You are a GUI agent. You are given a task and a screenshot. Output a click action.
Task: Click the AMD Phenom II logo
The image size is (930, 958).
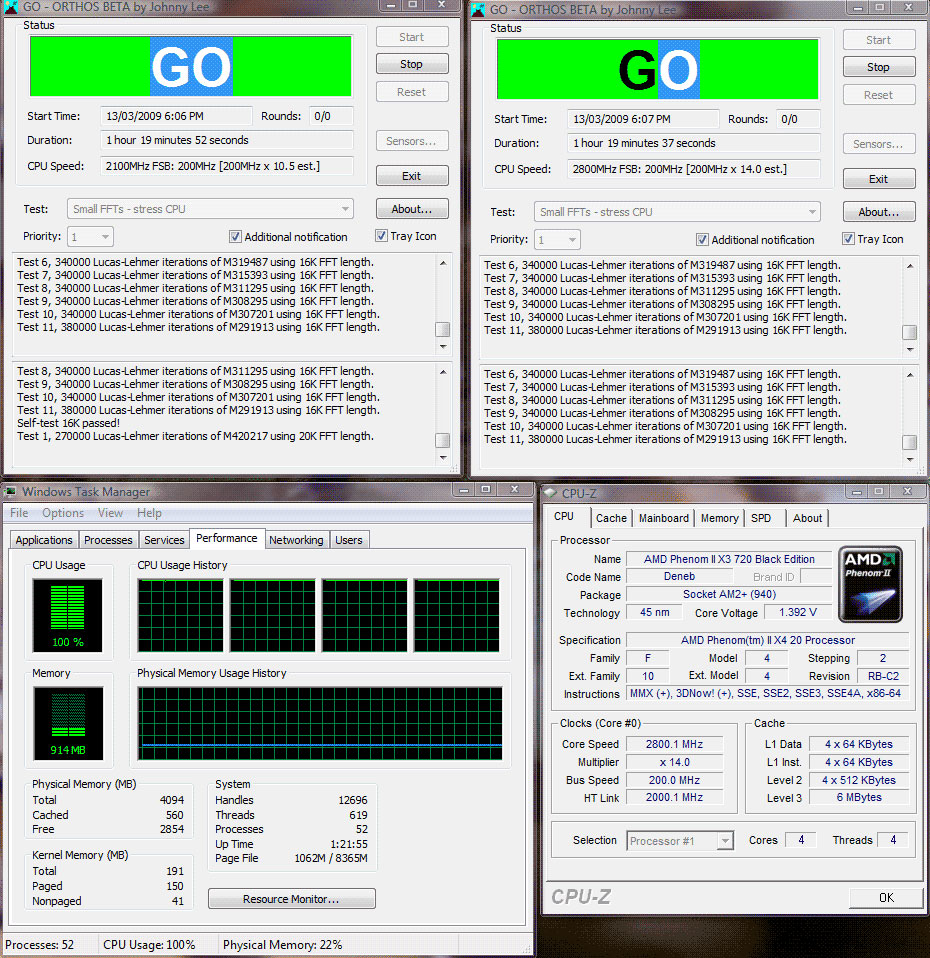tap(871, 584)
